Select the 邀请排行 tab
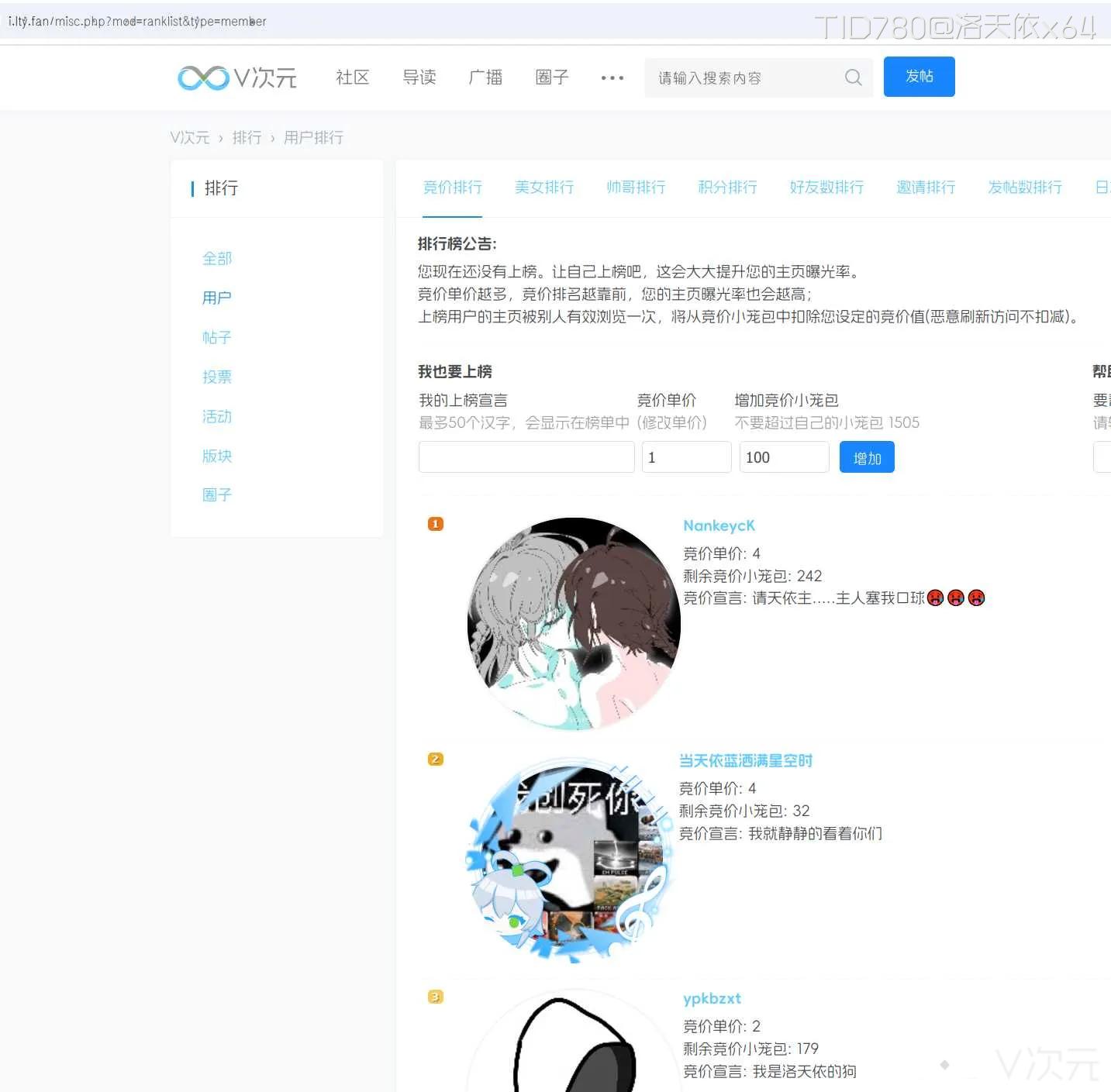This screenshot has width=1111, height=1092. [x=926, y=187]
